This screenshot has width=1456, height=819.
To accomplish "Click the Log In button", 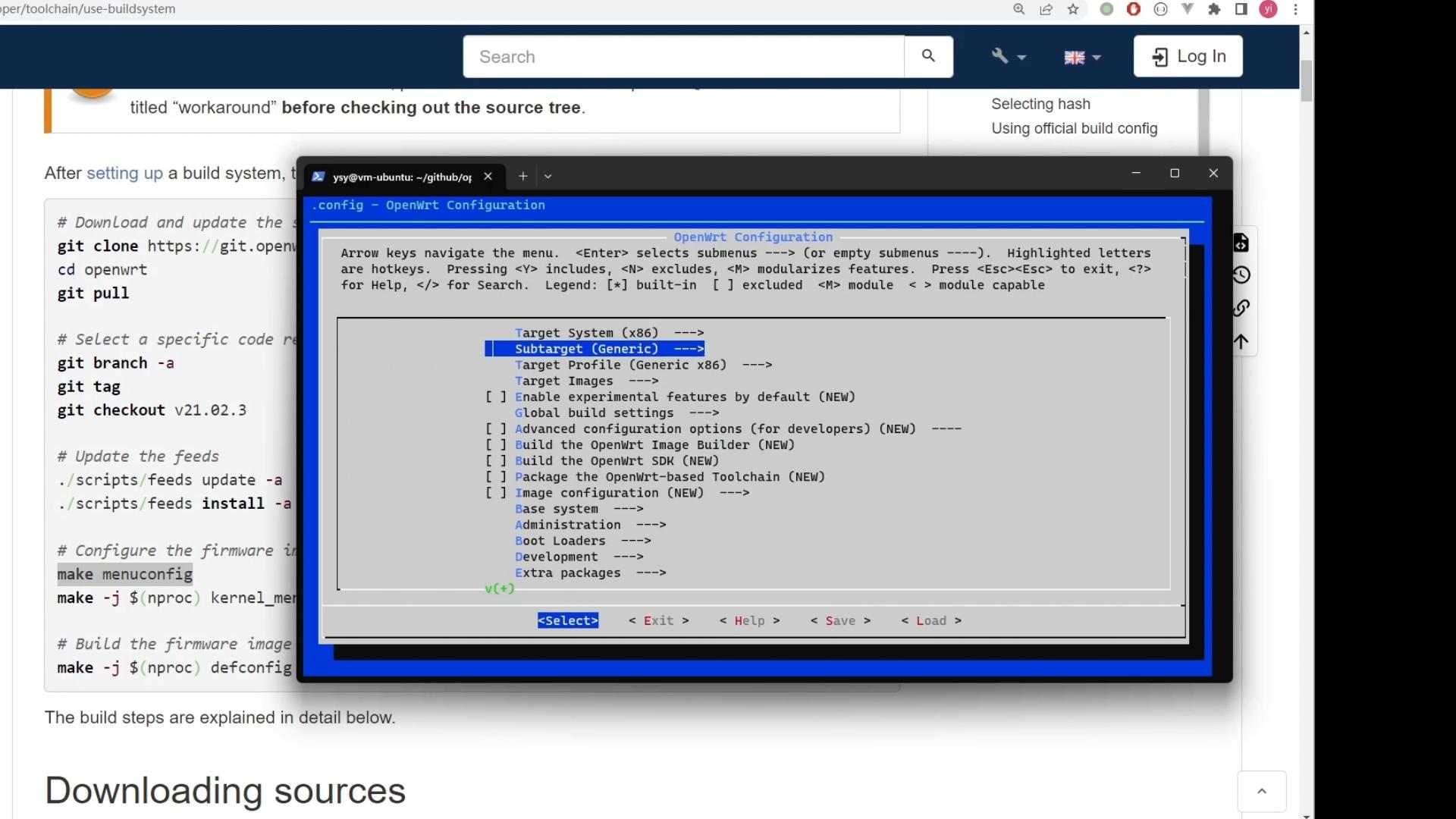I will tap(1188, 56).
